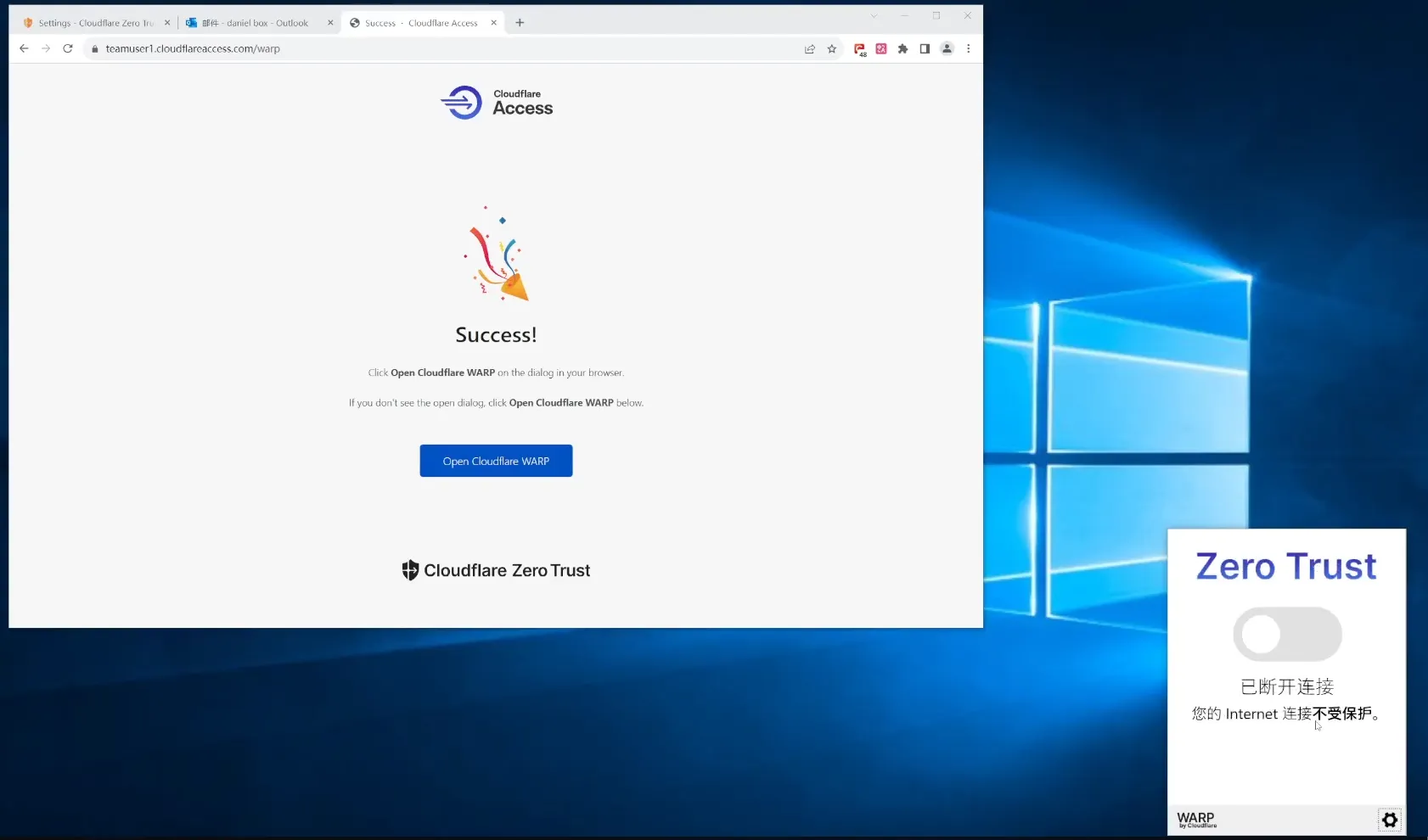Minimize the Chrome window
This screenshot has width=1428, height=840.
coord(905,16)
